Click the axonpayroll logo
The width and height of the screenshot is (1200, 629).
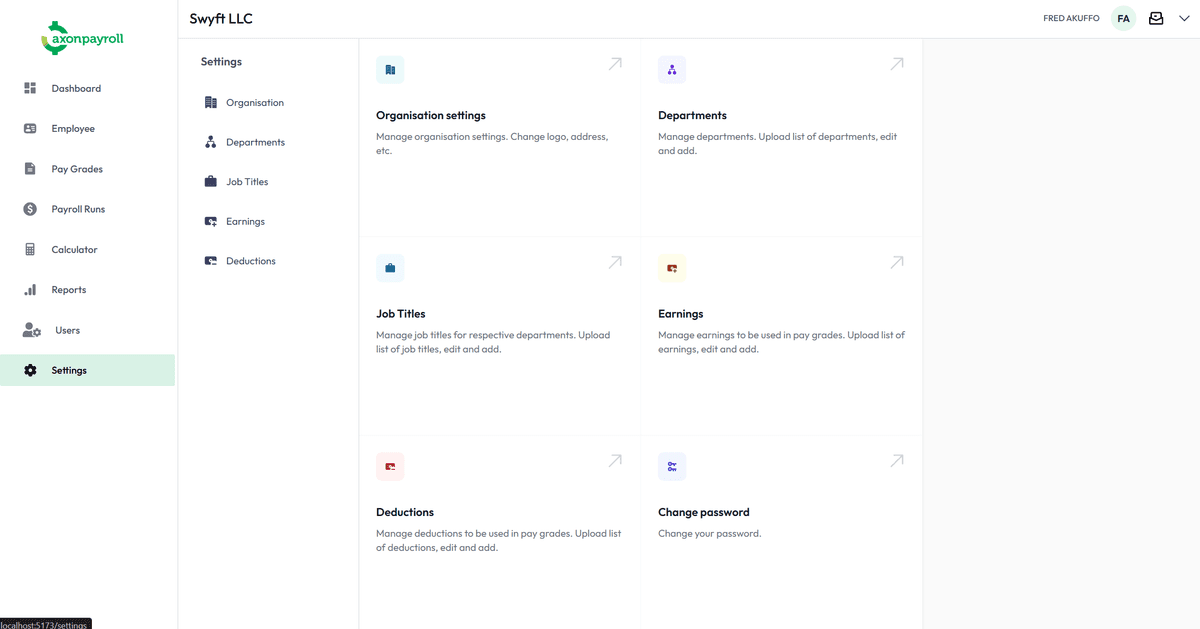click(x=82, y=39)
